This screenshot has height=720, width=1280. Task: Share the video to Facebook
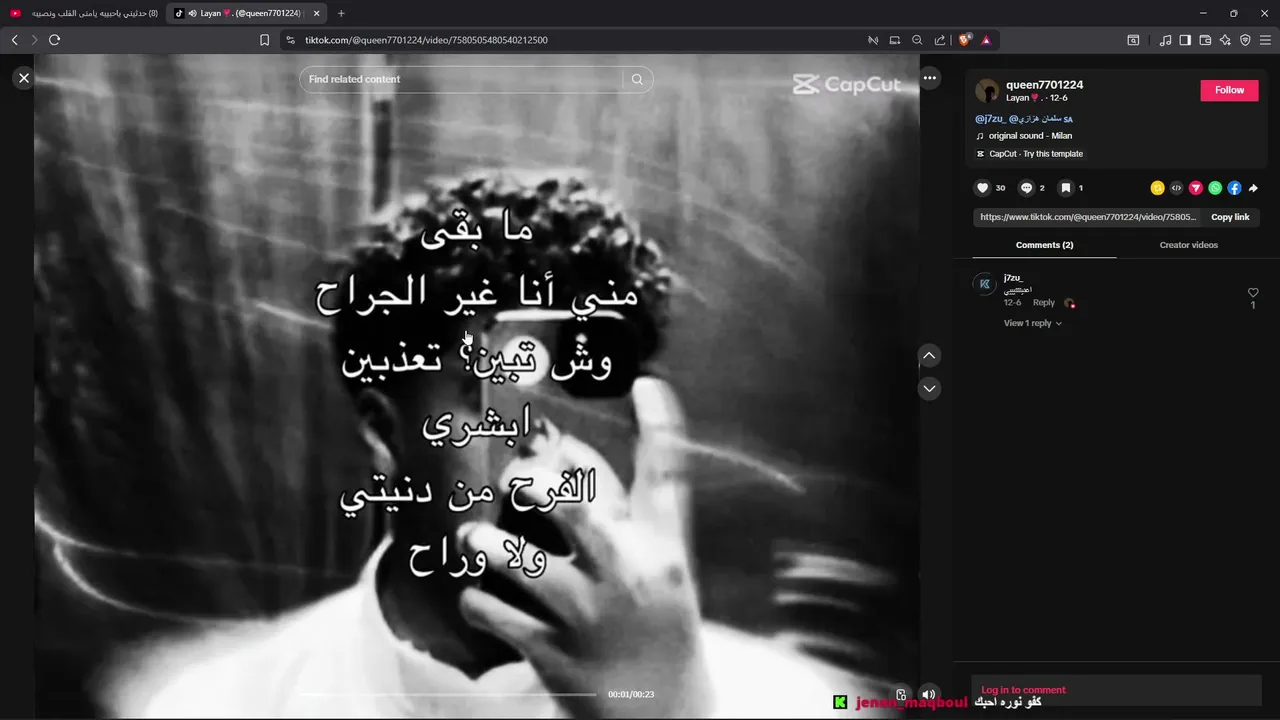1234,188
